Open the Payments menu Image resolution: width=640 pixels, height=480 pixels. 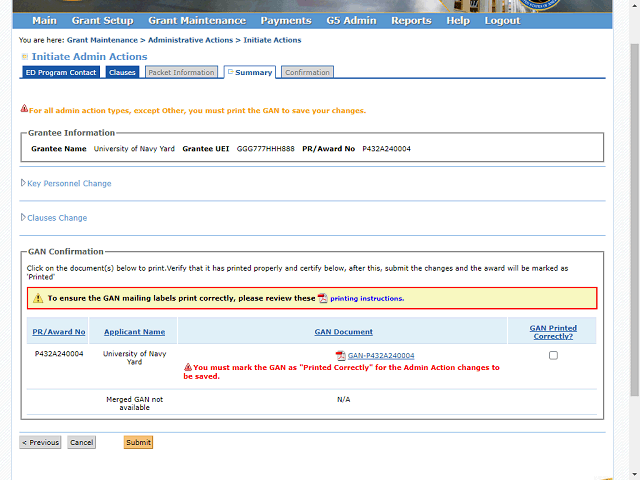point(286,20)
